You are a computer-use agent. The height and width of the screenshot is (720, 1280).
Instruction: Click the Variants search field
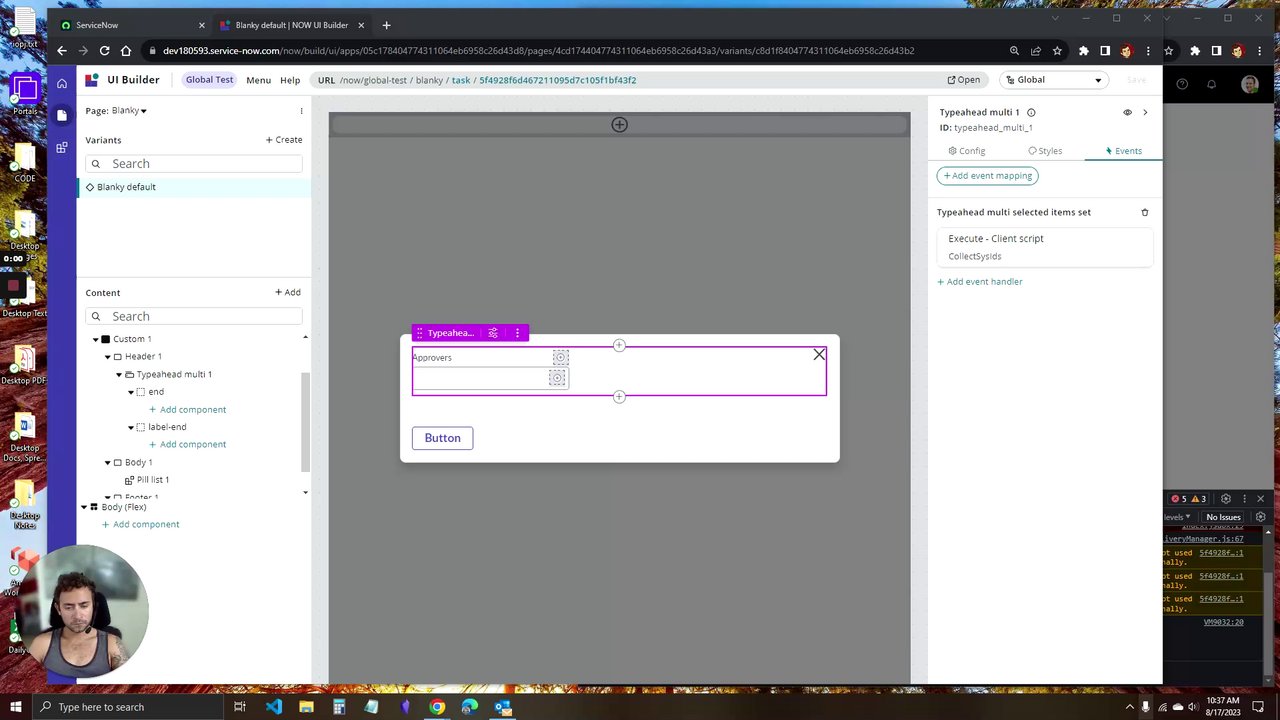click(x=194, y=164)
